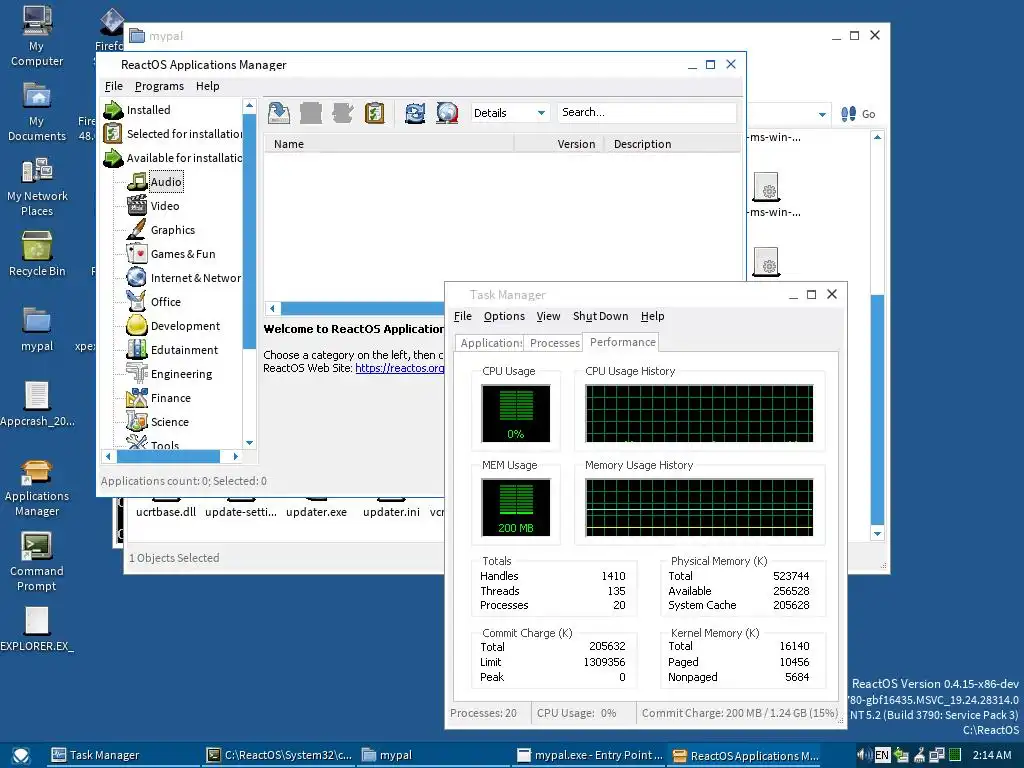Viewport: 1024px width, 768px height.
Task: Select the Engineering category icon
Action: point(137,374)
